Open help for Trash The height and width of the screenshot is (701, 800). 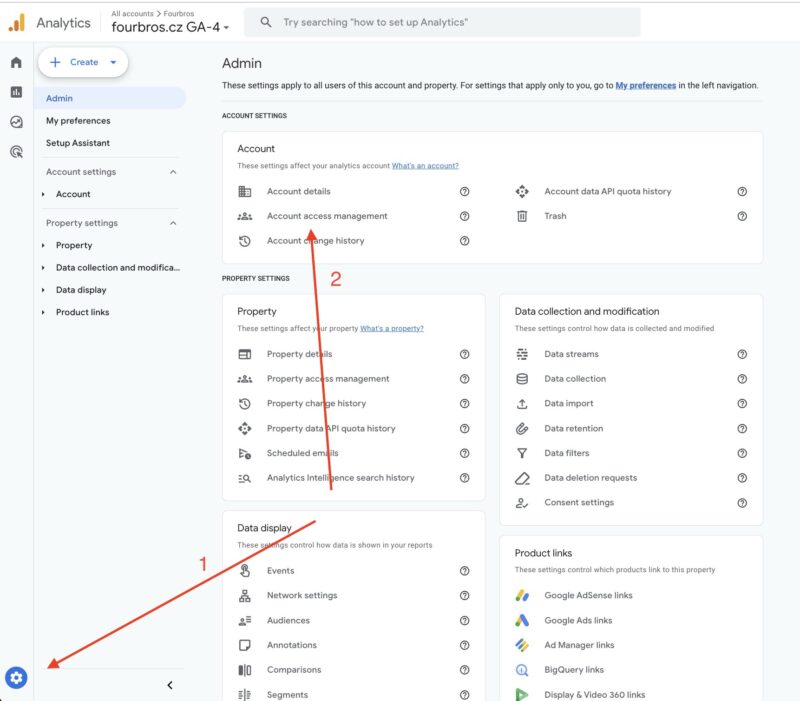(742, 216)
